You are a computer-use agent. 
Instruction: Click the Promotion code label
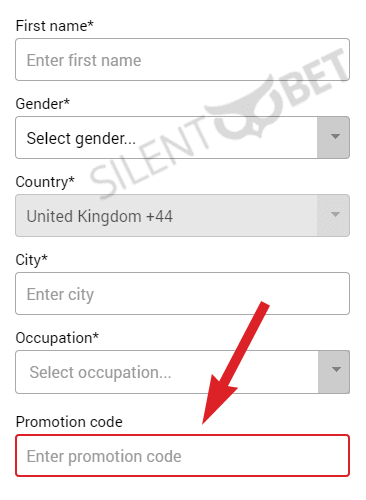(x=69, y=422)
